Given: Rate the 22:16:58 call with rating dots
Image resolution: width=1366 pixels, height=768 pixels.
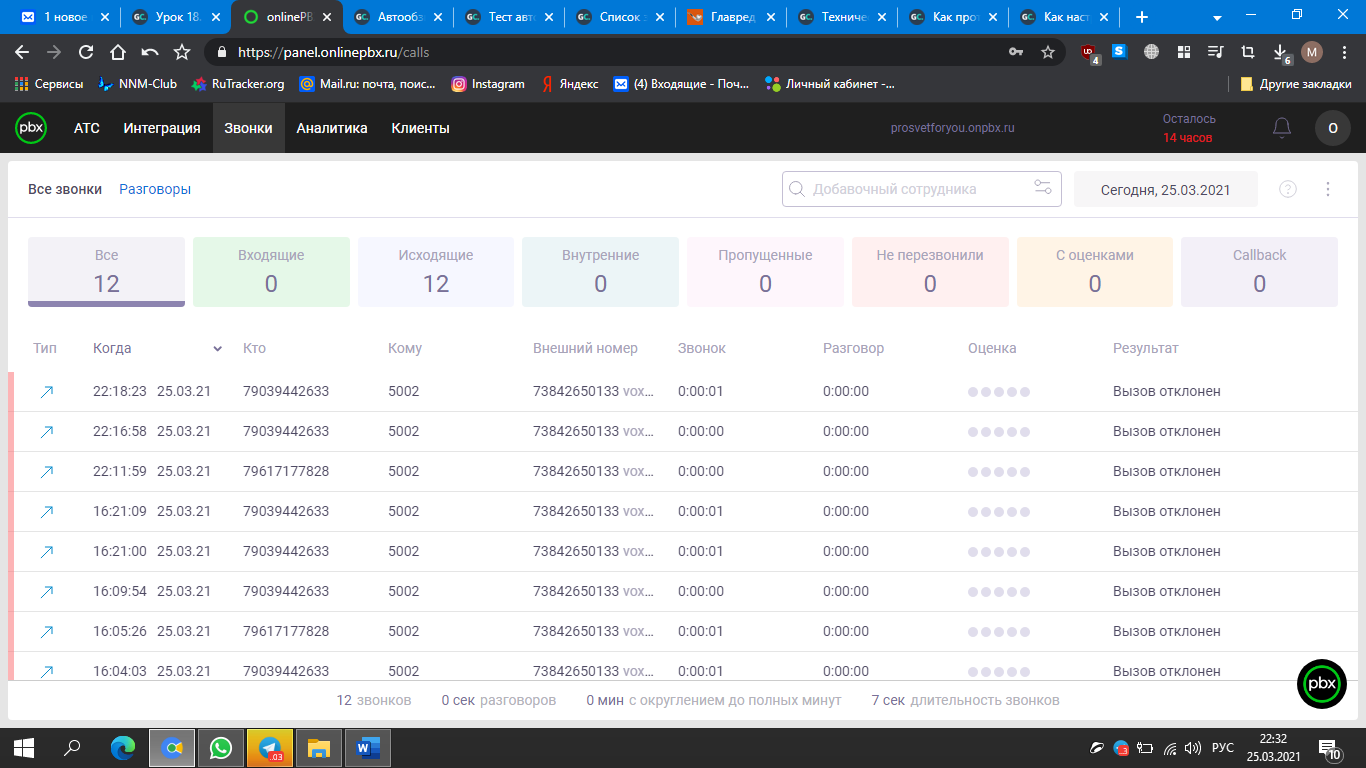Looking at the screenshot, I should coord(998,432).
